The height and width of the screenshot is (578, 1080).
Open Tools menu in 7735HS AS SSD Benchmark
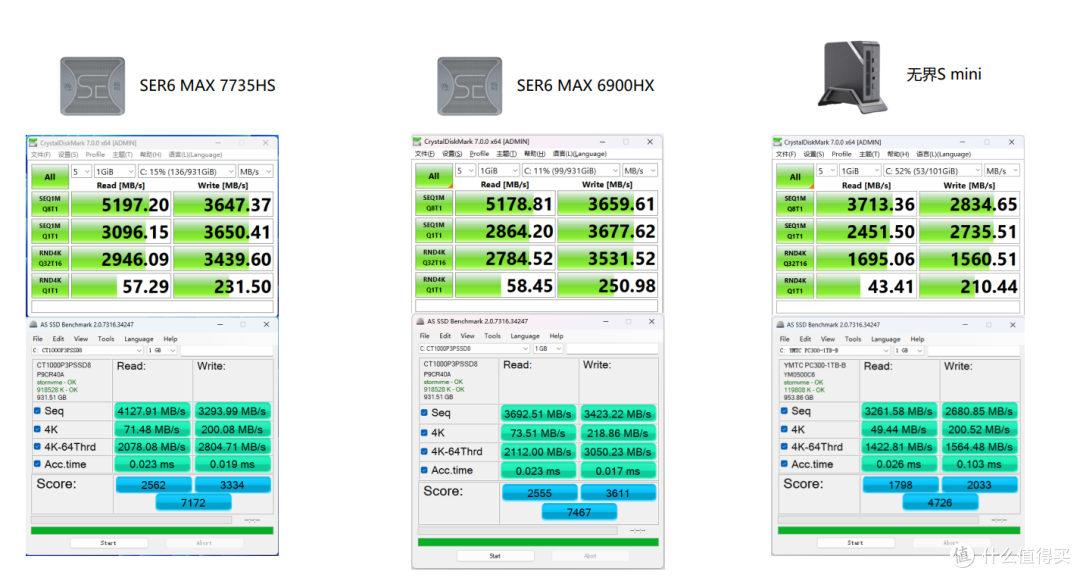point(106,339)
